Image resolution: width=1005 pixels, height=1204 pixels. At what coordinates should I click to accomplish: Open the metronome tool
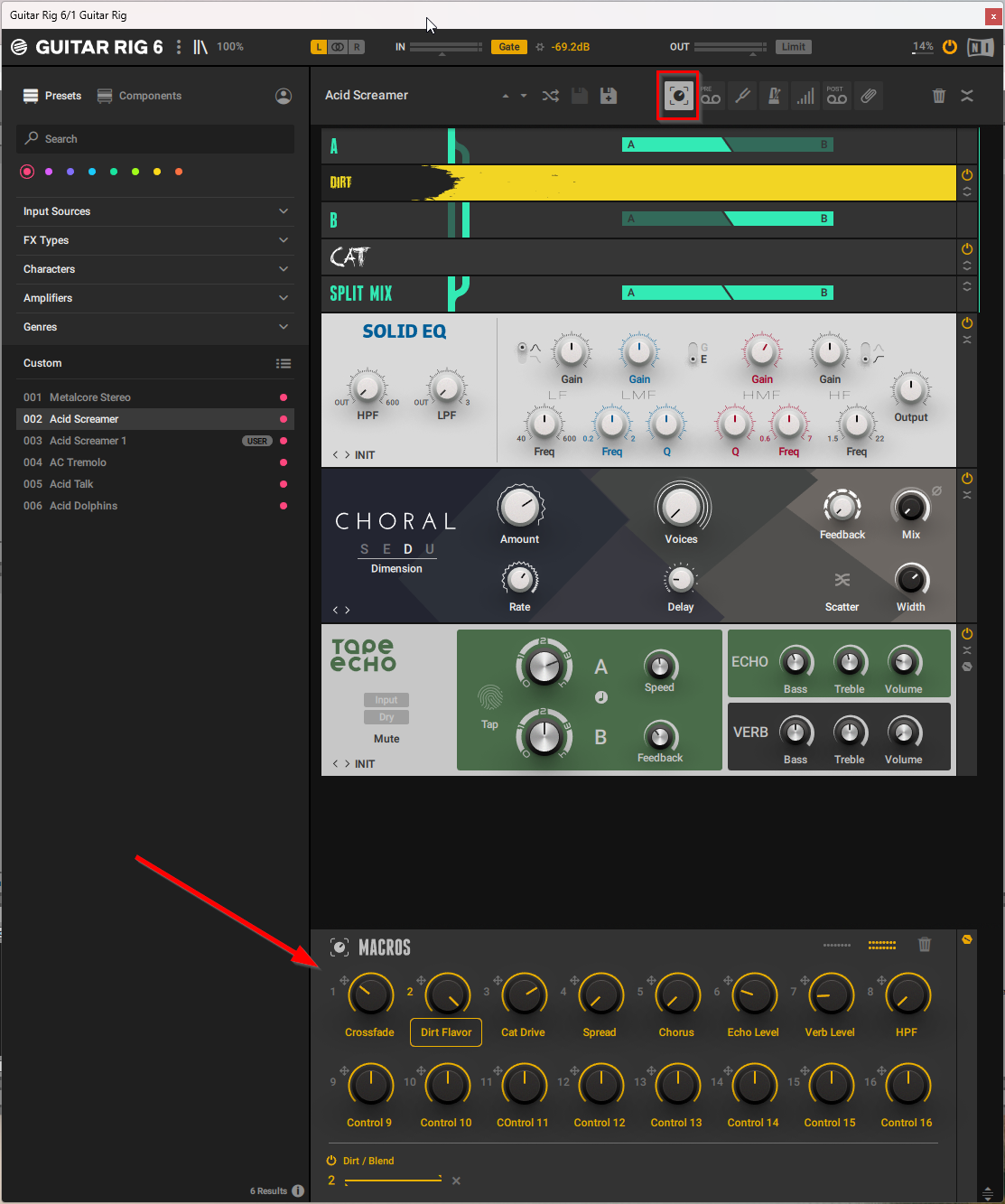point(774,96)
